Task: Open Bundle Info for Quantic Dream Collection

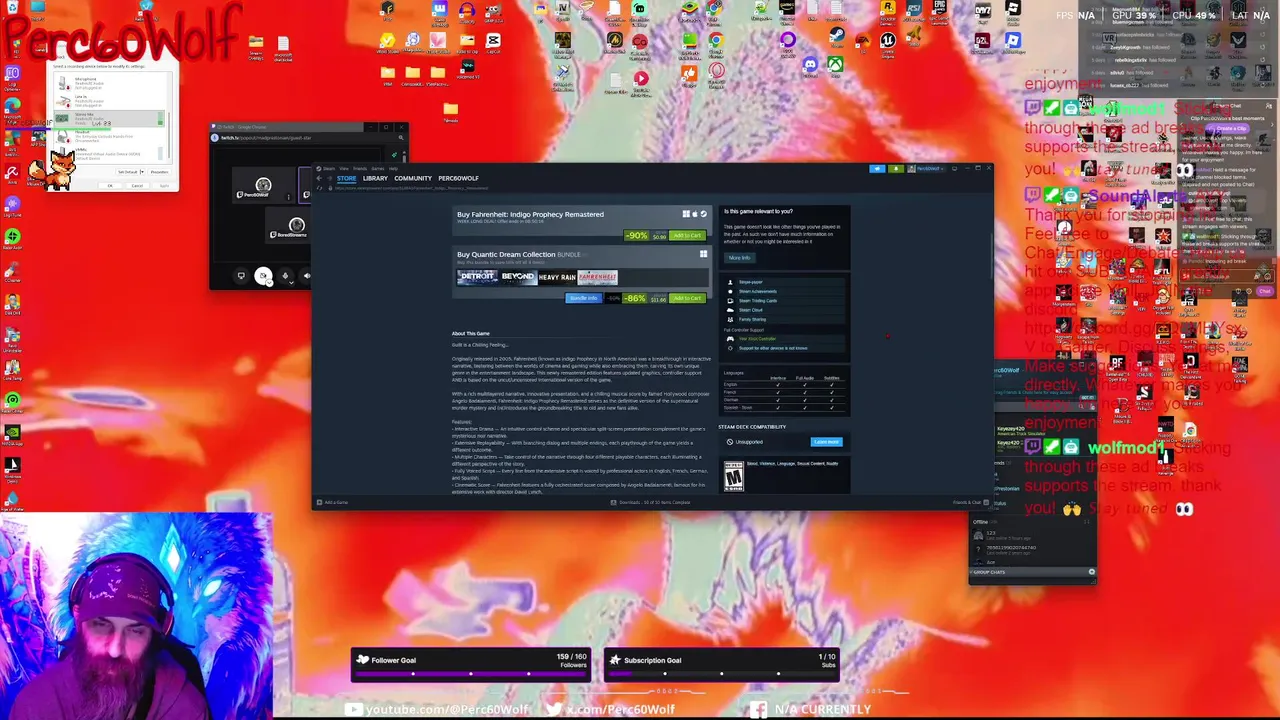Action: (584, 298)
